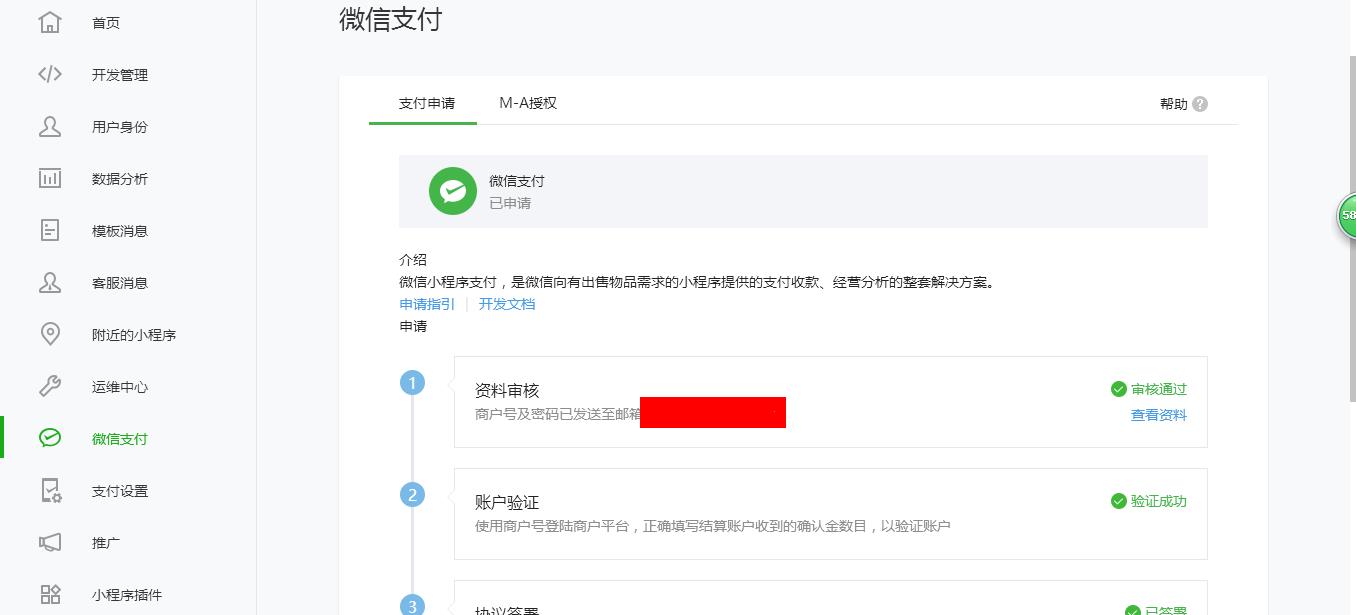Click the step 1 circle marker
1356x615 pixels.
(412, 383)
